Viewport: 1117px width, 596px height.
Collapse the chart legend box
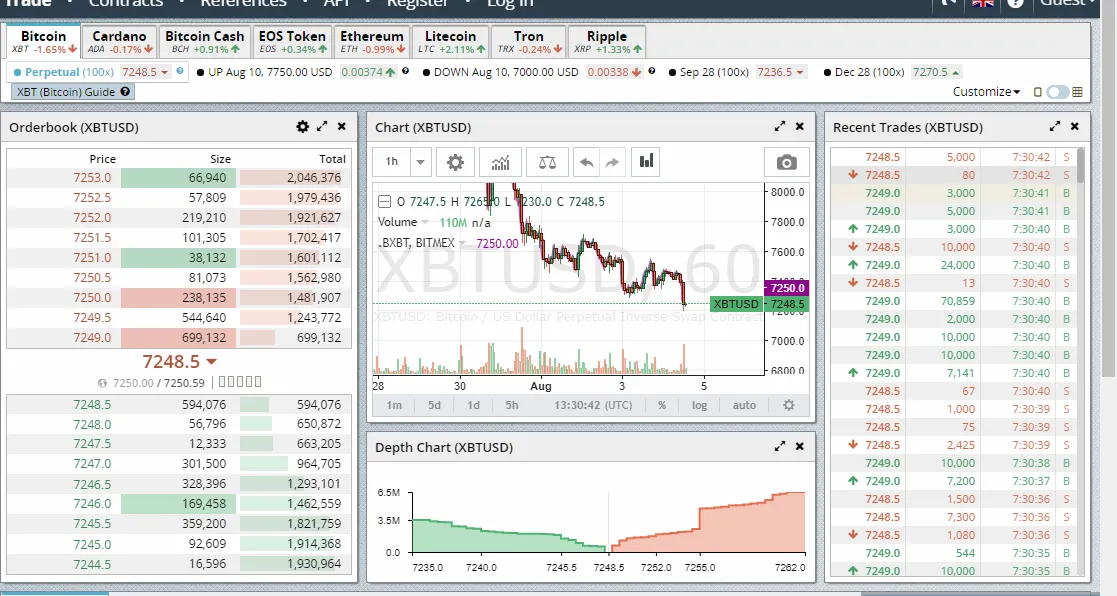click(x=384, y=202)
